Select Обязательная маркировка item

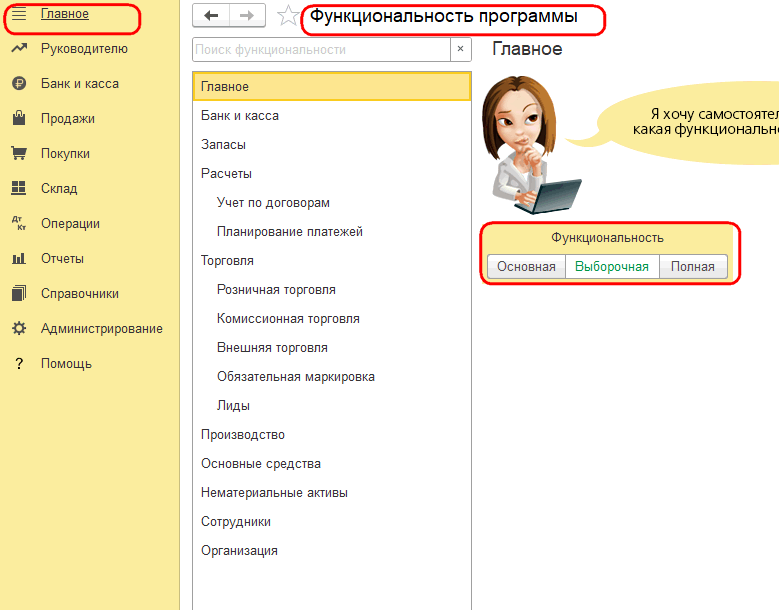(x=331, y=377)
